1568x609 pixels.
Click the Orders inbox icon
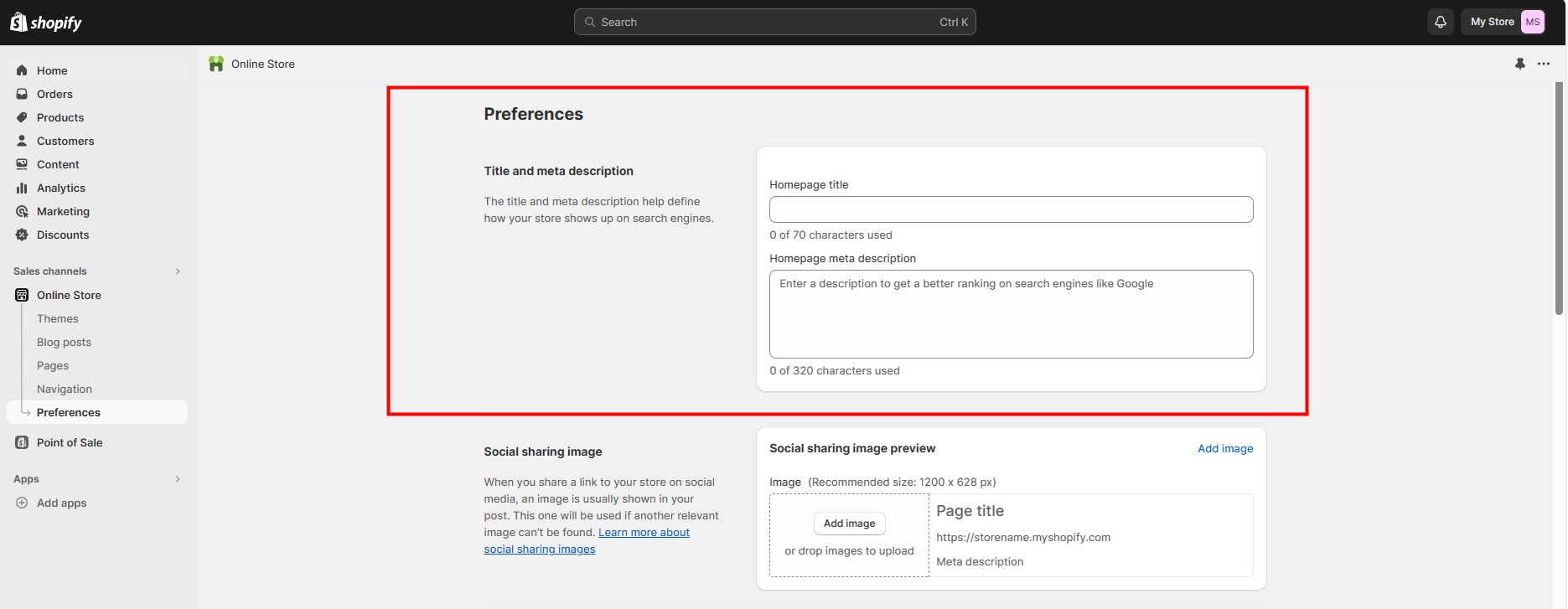click(22, 94)
